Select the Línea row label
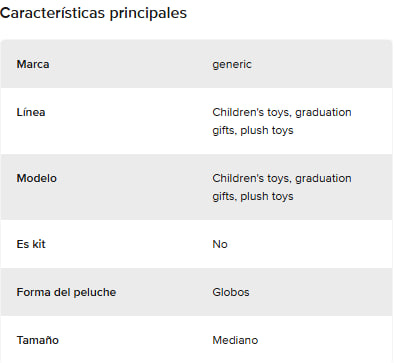Image resolution: width=395 pixels, height=363 pixels. click(31, 112)
